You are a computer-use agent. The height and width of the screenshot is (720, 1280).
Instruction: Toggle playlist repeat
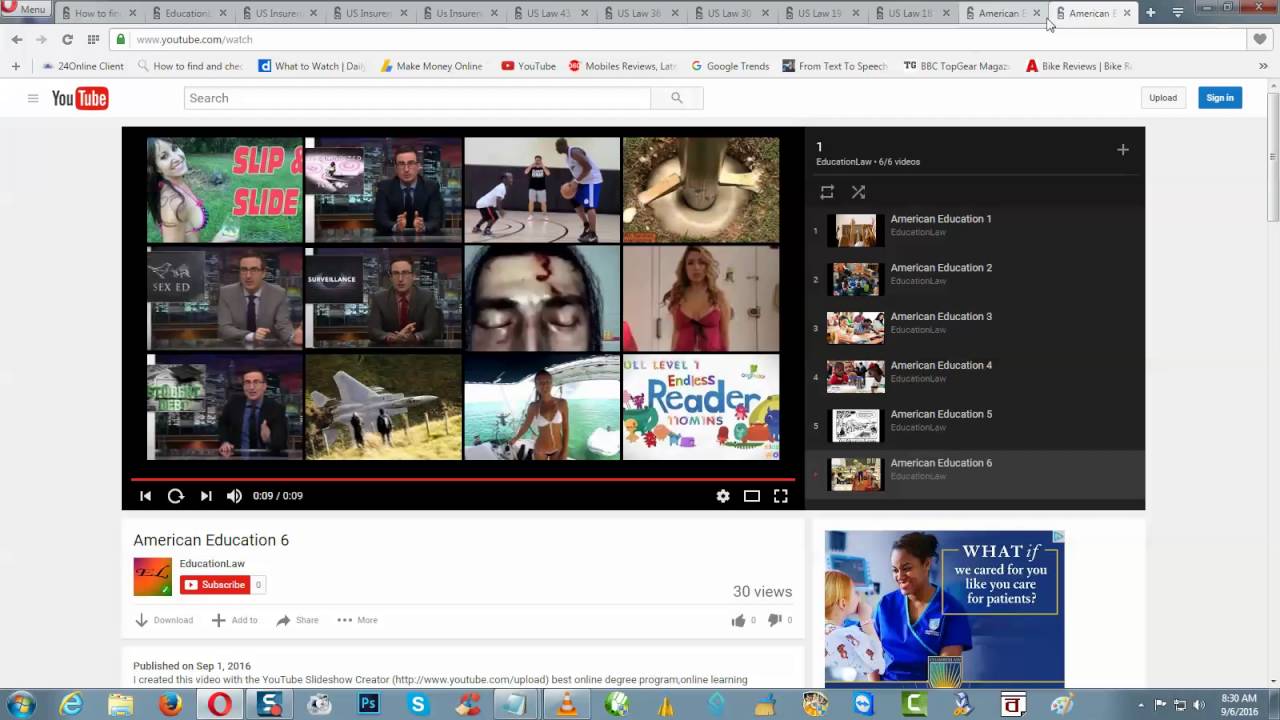827,192
